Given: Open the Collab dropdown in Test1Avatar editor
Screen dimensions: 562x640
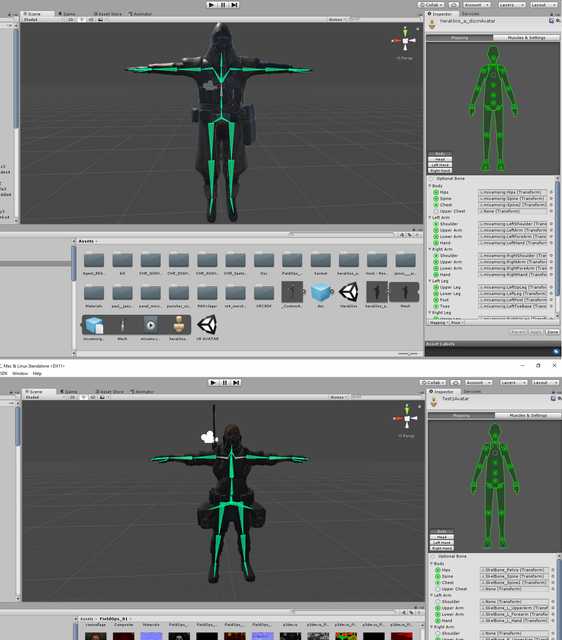Looking at the screenshot, I should (x=433, y=382).
